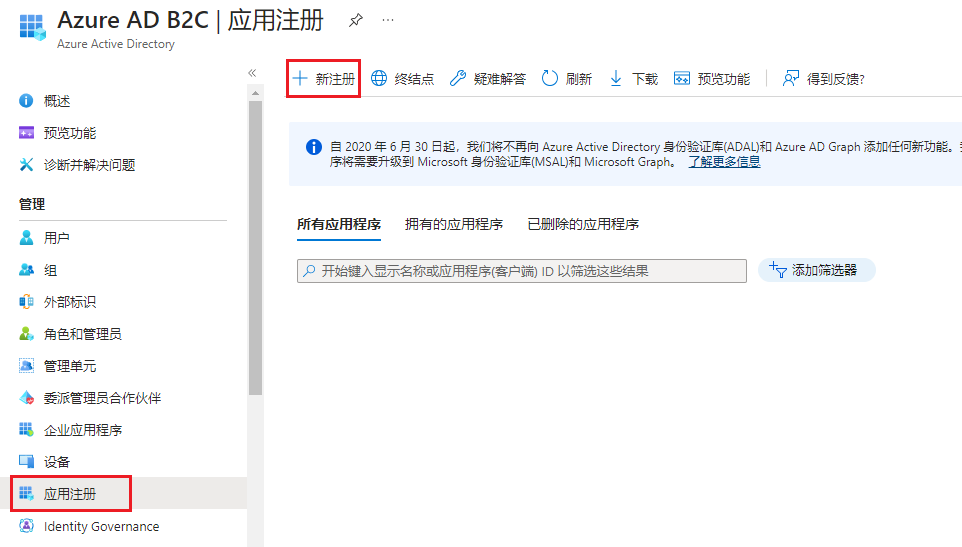
Task: Click the sidebar scrollbar thumb
Action: pyautogui.click(x=255, y=248)
